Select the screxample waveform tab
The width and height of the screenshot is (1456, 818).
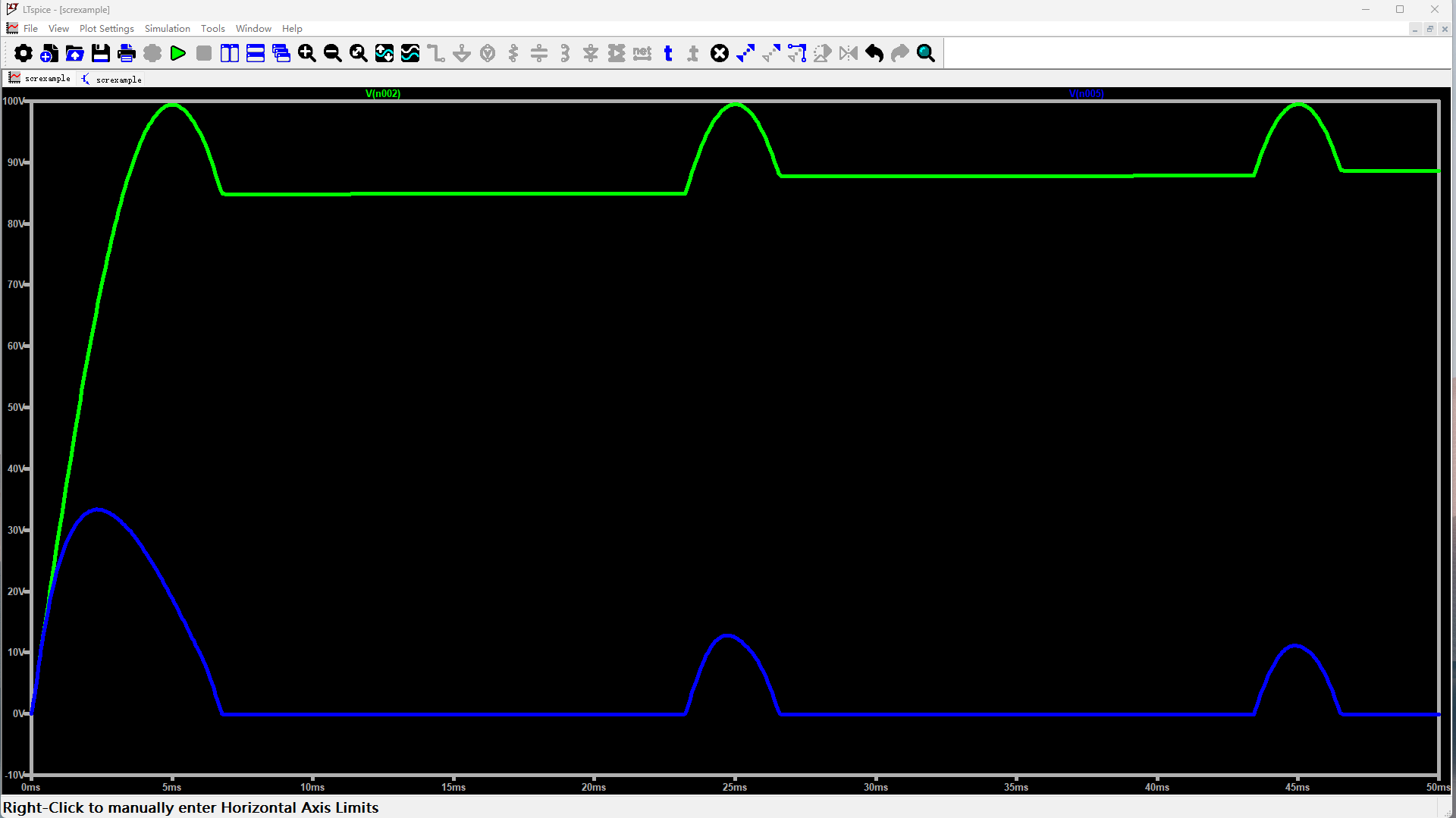point(39,78)
